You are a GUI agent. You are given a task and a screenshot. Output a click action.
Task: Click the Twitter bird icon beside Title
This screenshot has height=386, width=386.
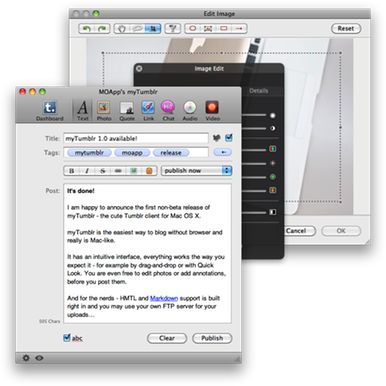(x=217, y=138)
